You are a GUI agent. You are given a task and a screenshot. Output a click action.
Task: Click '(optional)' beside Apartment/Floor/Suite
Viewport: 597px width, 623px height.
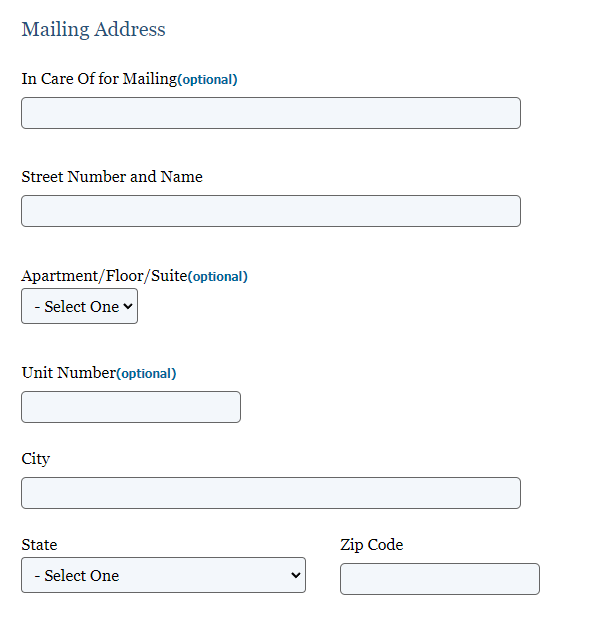(x=218, y=277)
